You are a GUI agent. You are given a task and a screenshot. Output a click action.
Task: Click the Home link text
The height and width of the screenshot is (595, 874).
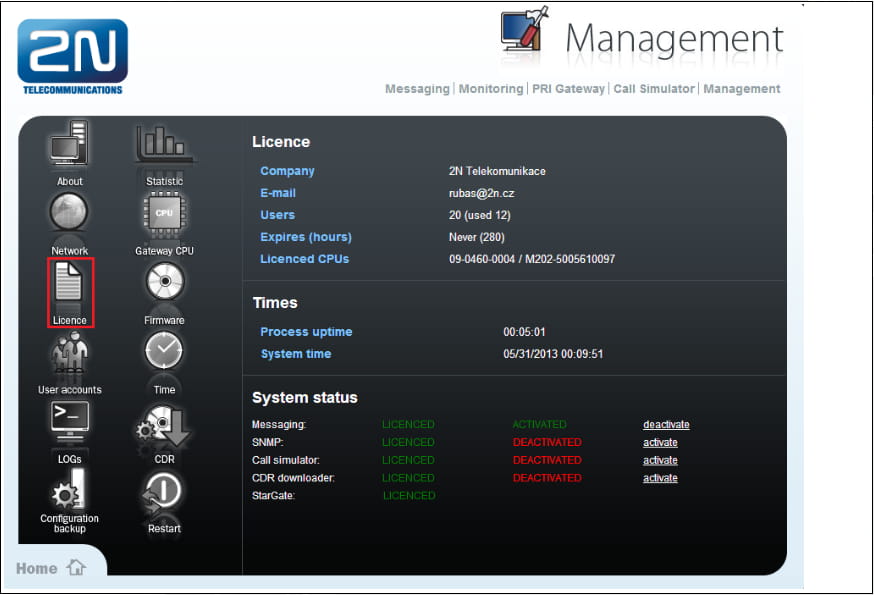point(36,569)
